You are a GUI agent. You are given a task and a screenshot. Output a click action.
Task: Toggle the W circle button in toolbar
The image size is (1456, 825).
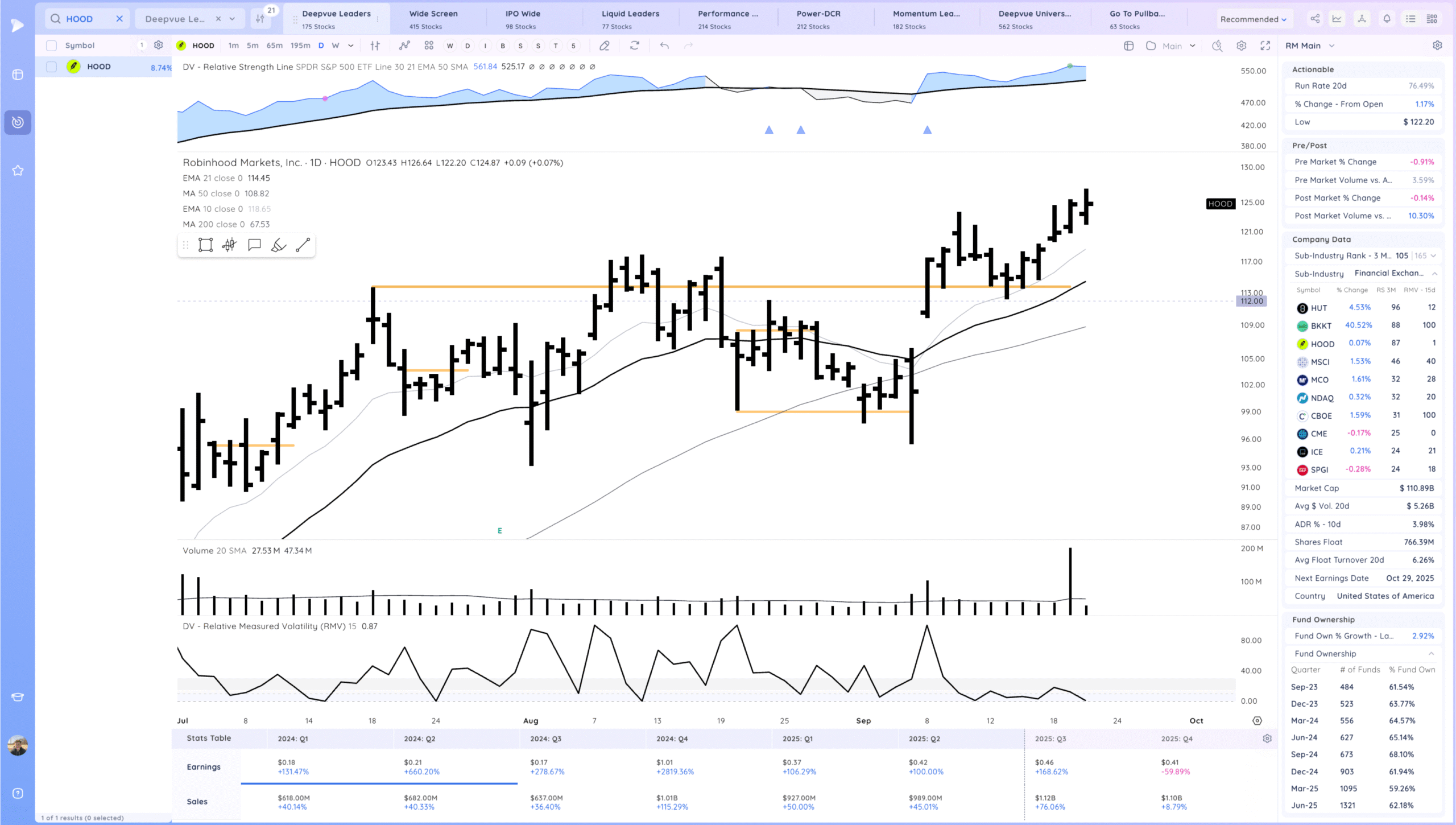click(450, 46)
